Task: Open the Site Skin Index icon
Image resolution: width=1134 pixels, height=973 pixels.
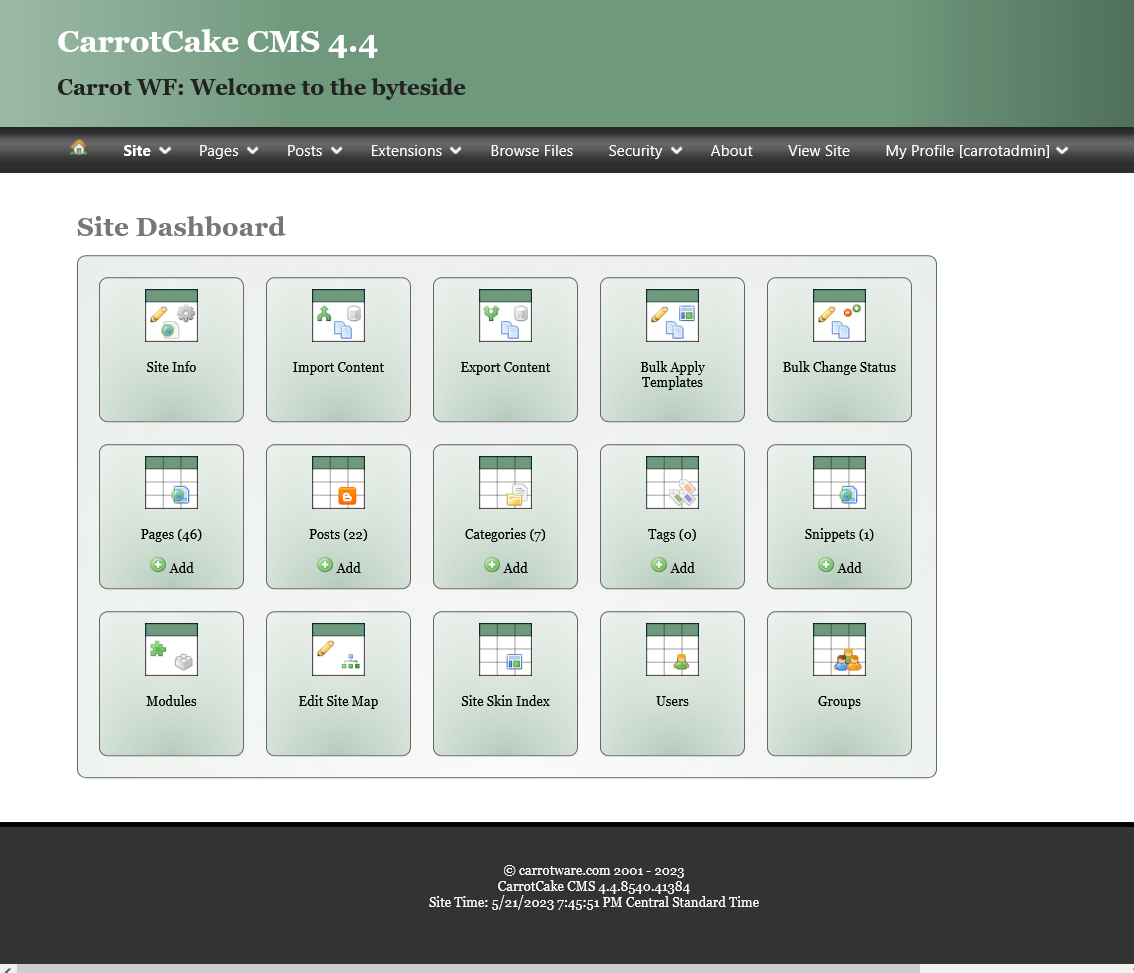Action: click(506, 650)
